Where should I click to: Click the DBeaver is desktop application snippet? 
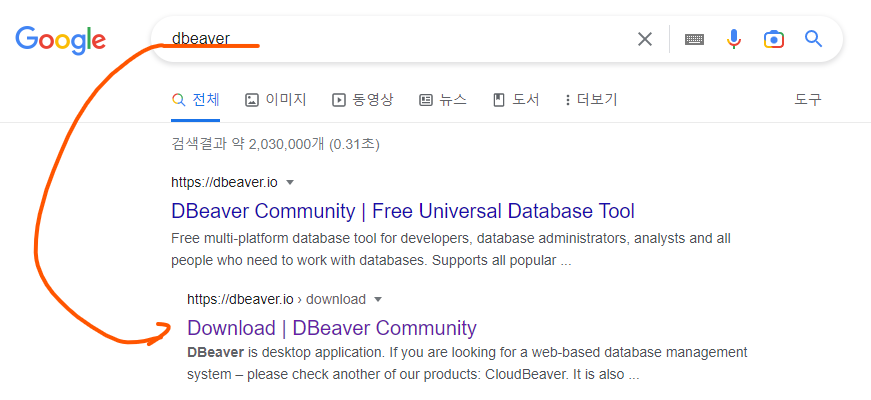coord(467,363)
